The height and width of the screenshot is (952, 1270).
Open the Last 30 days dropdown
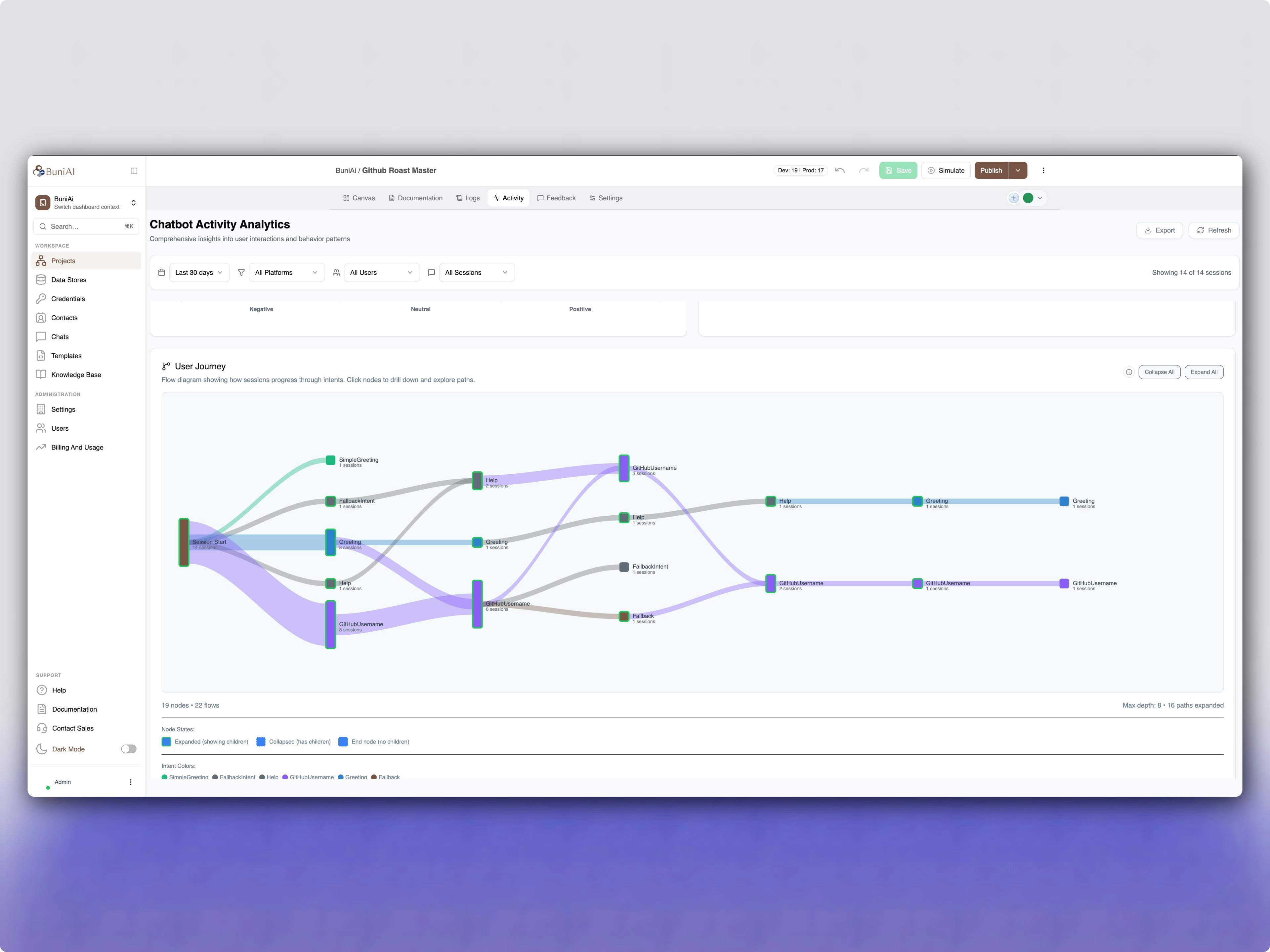199,273
